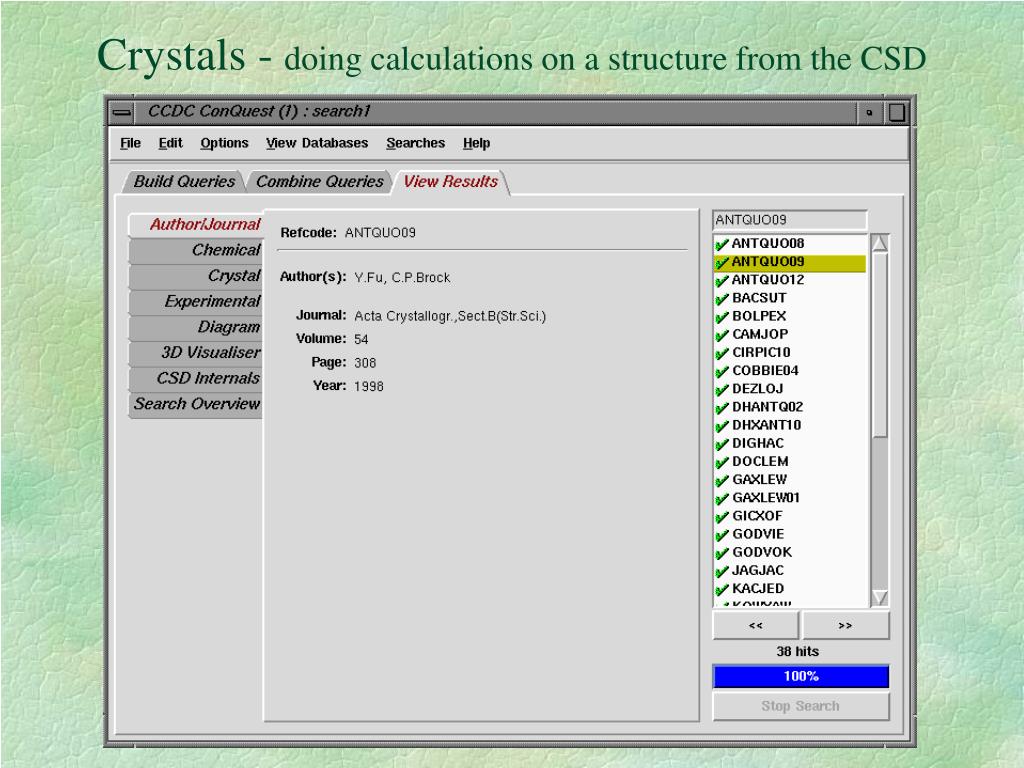This screenshot has width=1024, height=768.
Task: Expand the Options menu
Action: (x=224, y=143)
